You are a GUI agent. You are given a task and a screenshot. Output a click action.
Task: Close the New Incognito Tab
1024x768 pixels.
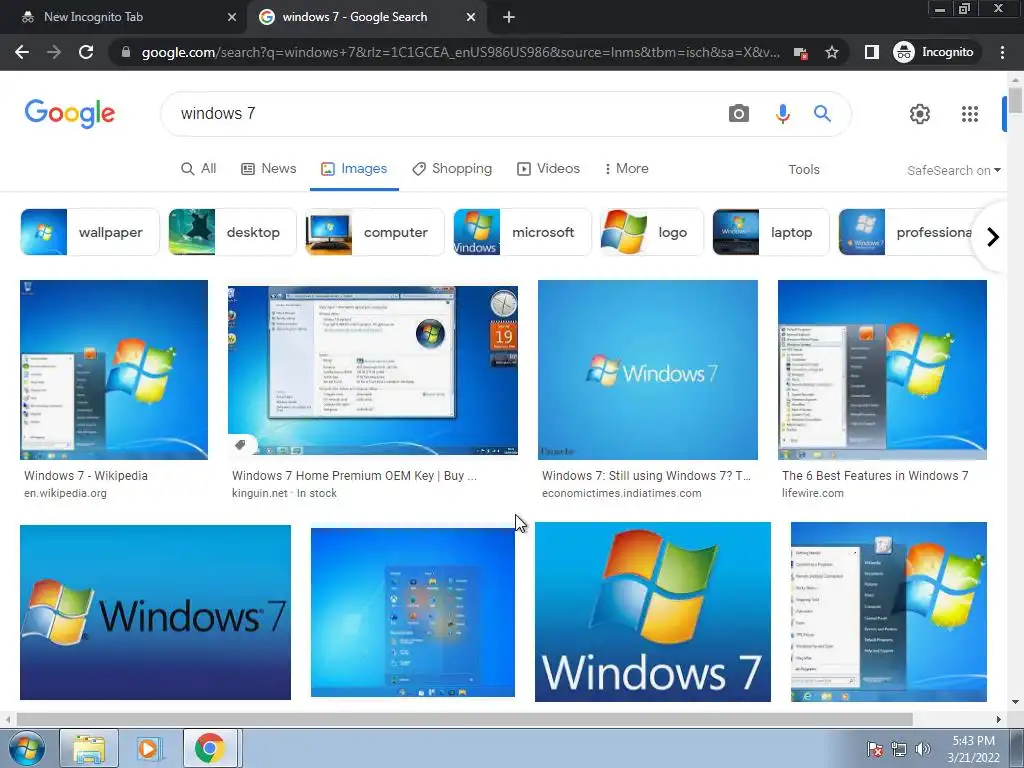(232, 17)
